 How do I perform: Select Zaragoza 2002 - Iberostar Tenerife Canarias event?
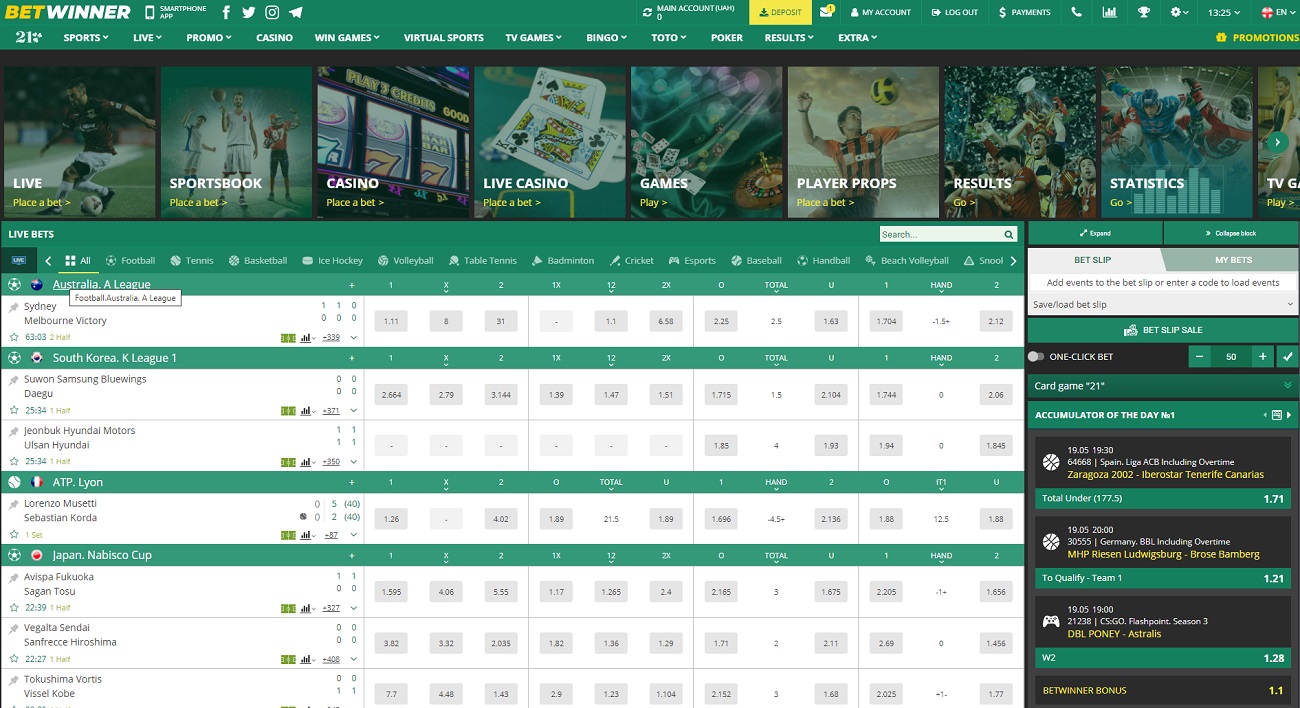[1165, 475]
